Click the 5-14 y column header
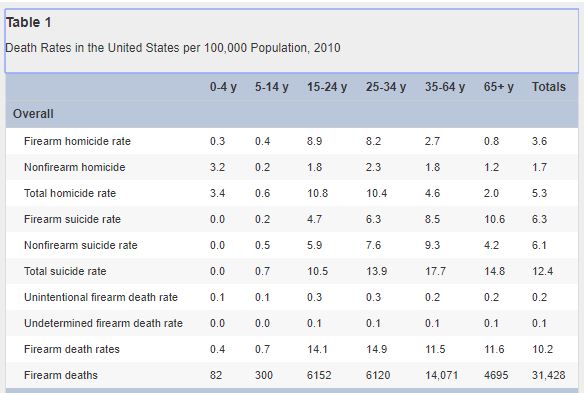This screenshot has height=393, width=584. tap(272, 87)
